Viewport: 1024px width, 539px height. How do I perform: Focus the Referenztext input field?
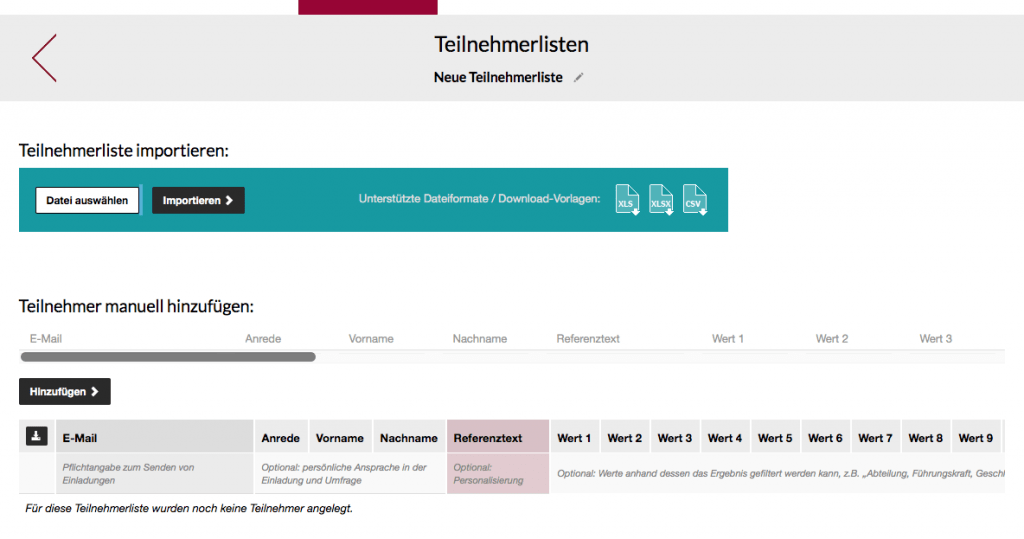[624, 339]
